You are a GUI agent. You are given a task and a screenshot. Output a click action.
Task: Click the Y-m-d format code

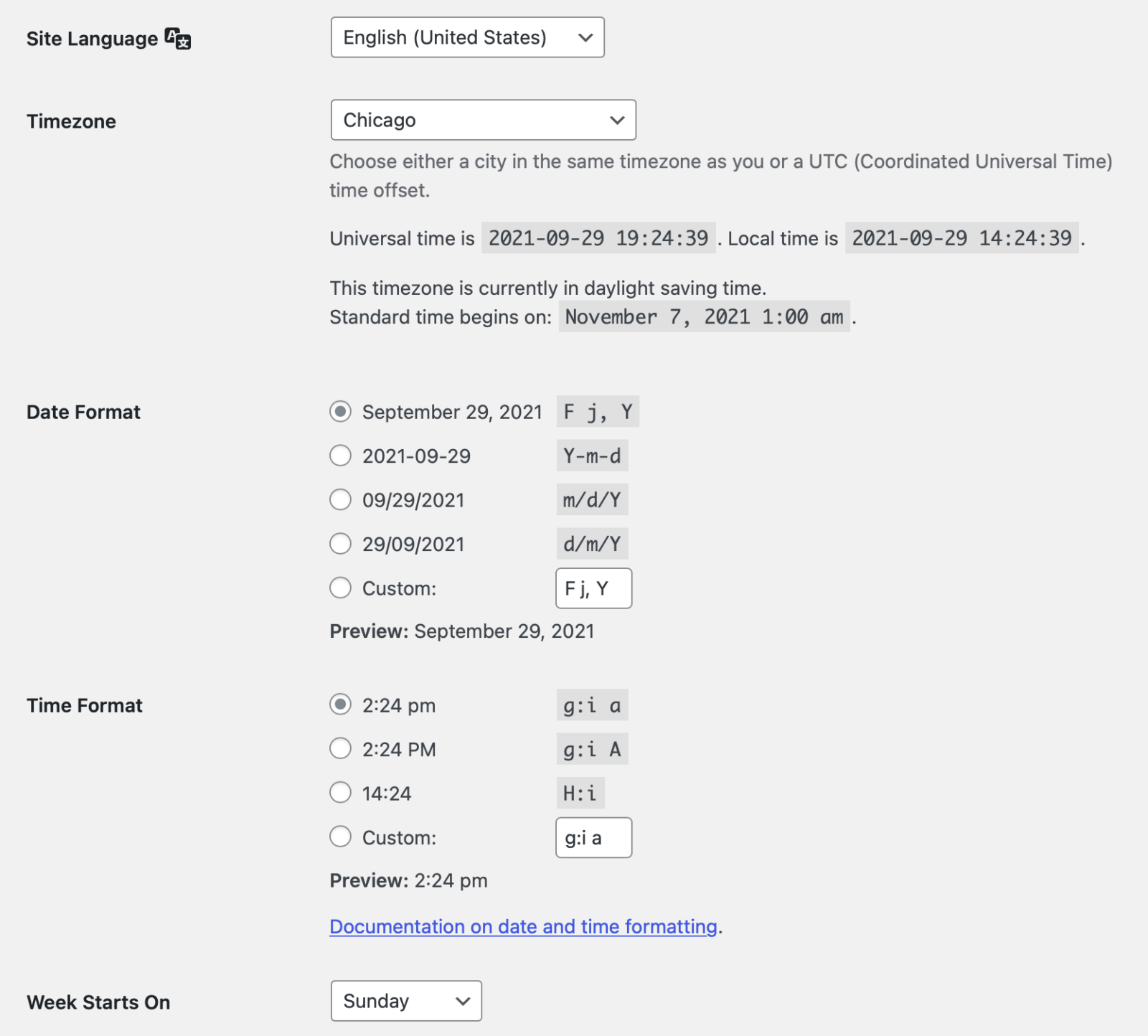592,456
